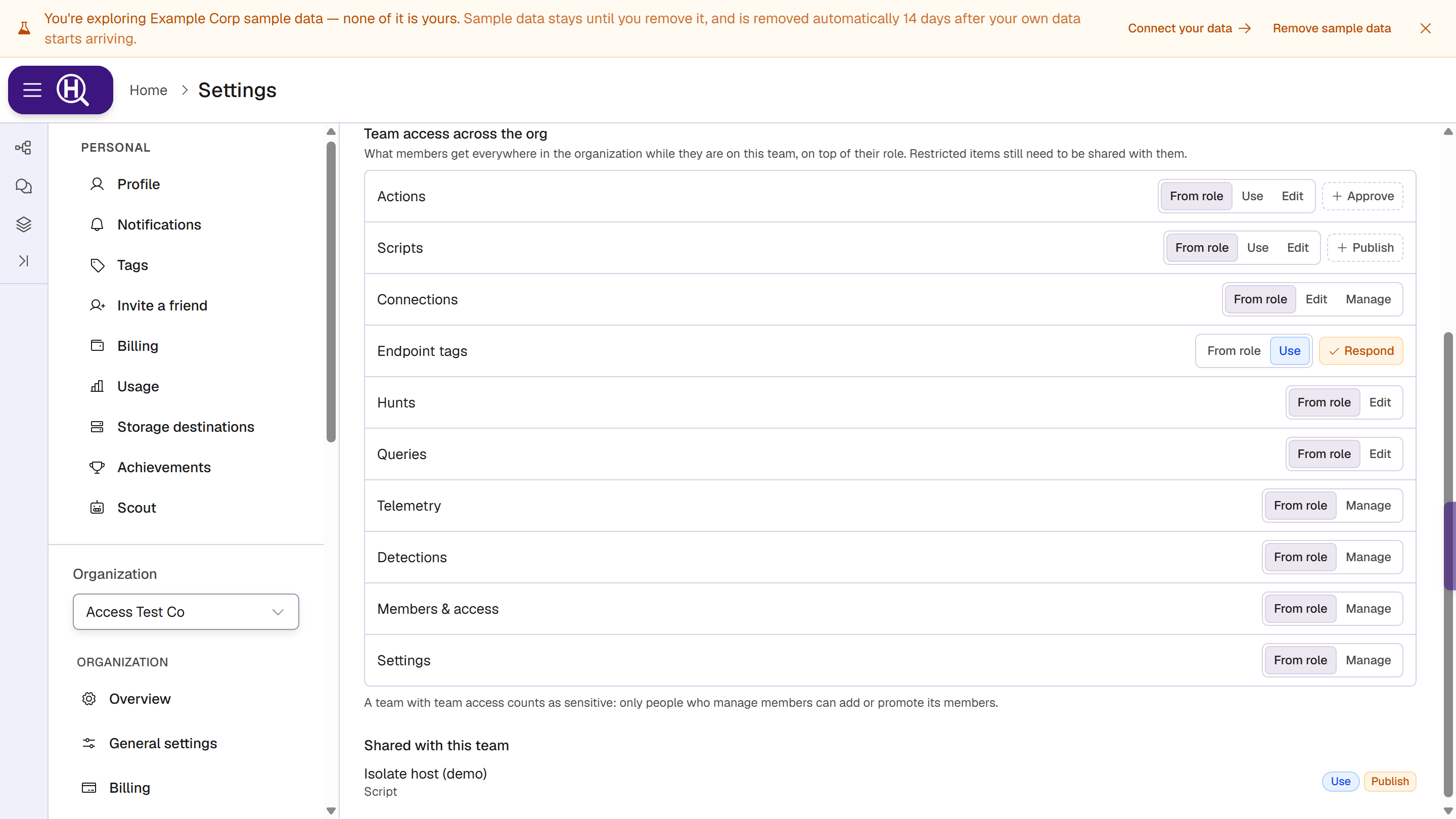
Task: Click the Profile person icon
Action: coord(97,184)
